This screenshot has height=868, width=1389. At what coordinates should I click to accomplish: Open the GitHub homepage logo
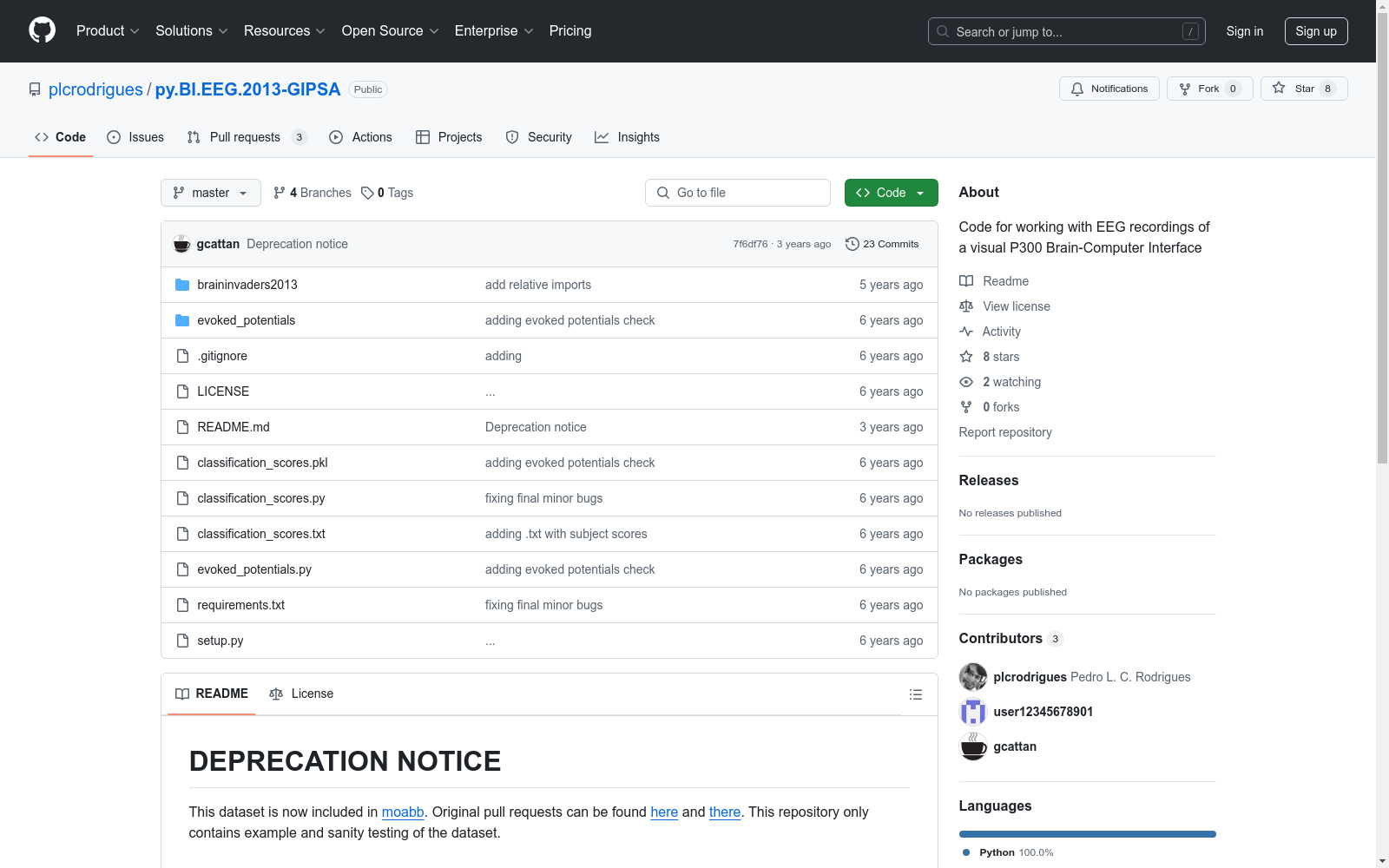pyautogui.click(x=42, y=30)
